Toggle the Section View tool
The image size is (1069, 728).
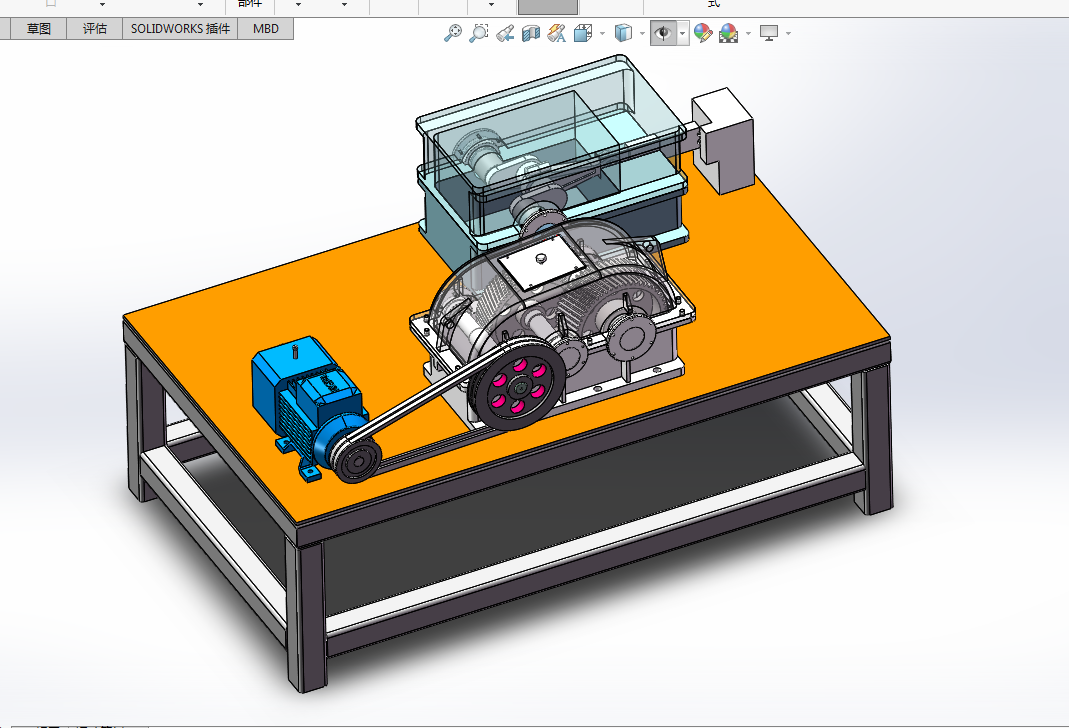(530, 33)
